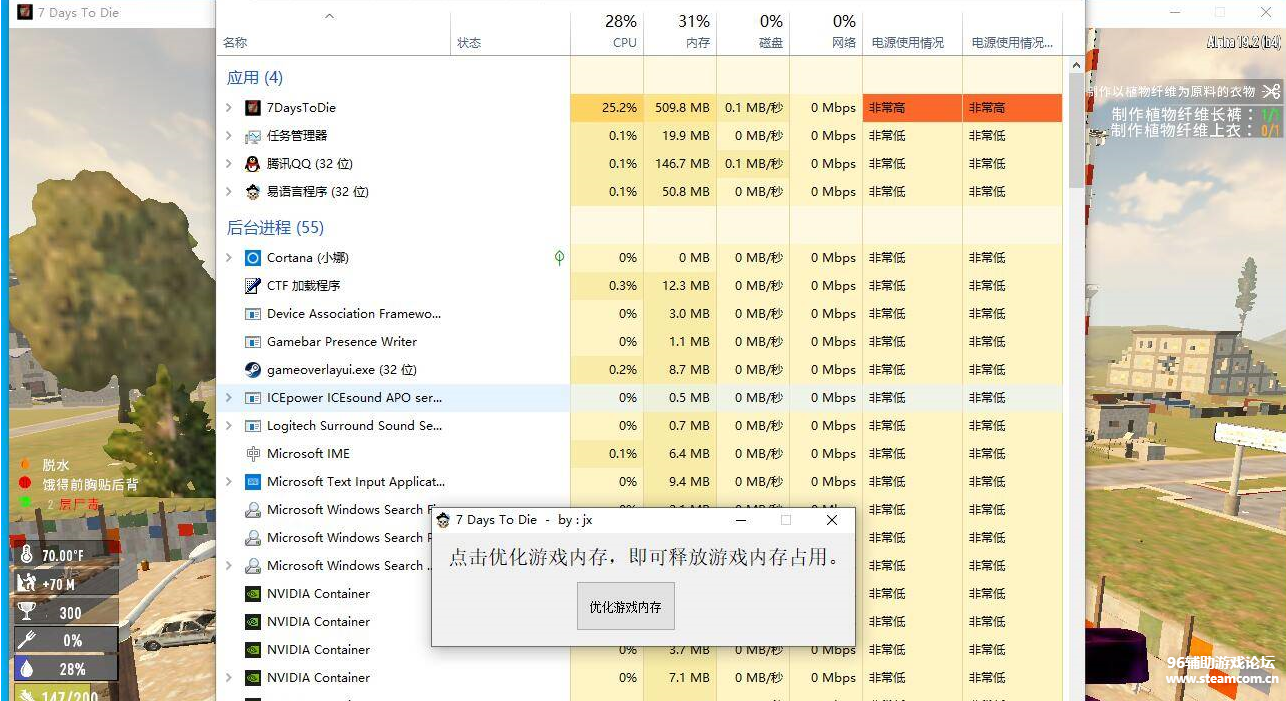Click the process list vertical scrollbar thumb
Screen dimensions: 1286x701
click(x=1076, y=130)
